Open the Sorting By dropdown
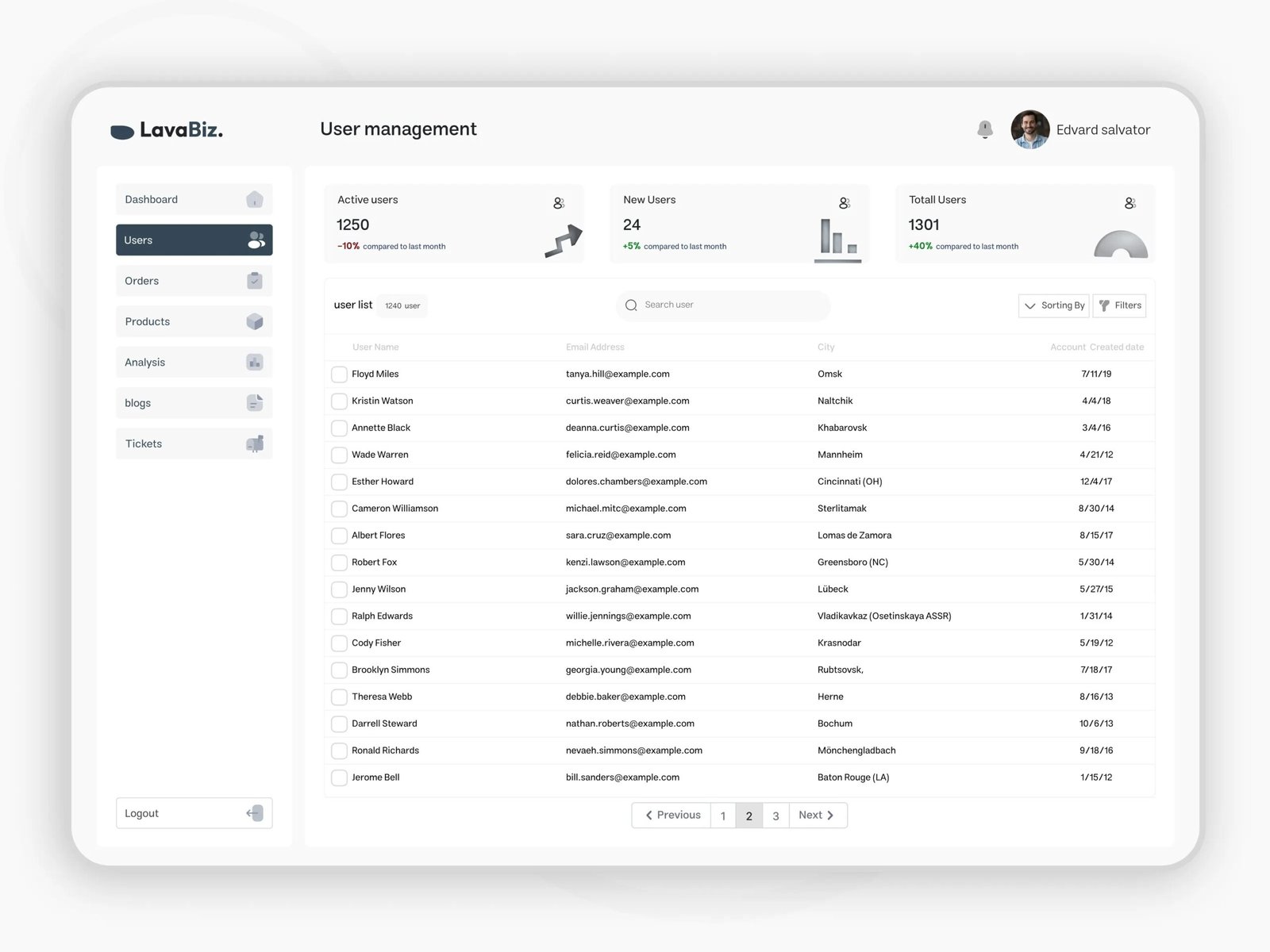Image resolution: width=1270 pixels, height=952 pixels. (x=1053, y=305)
